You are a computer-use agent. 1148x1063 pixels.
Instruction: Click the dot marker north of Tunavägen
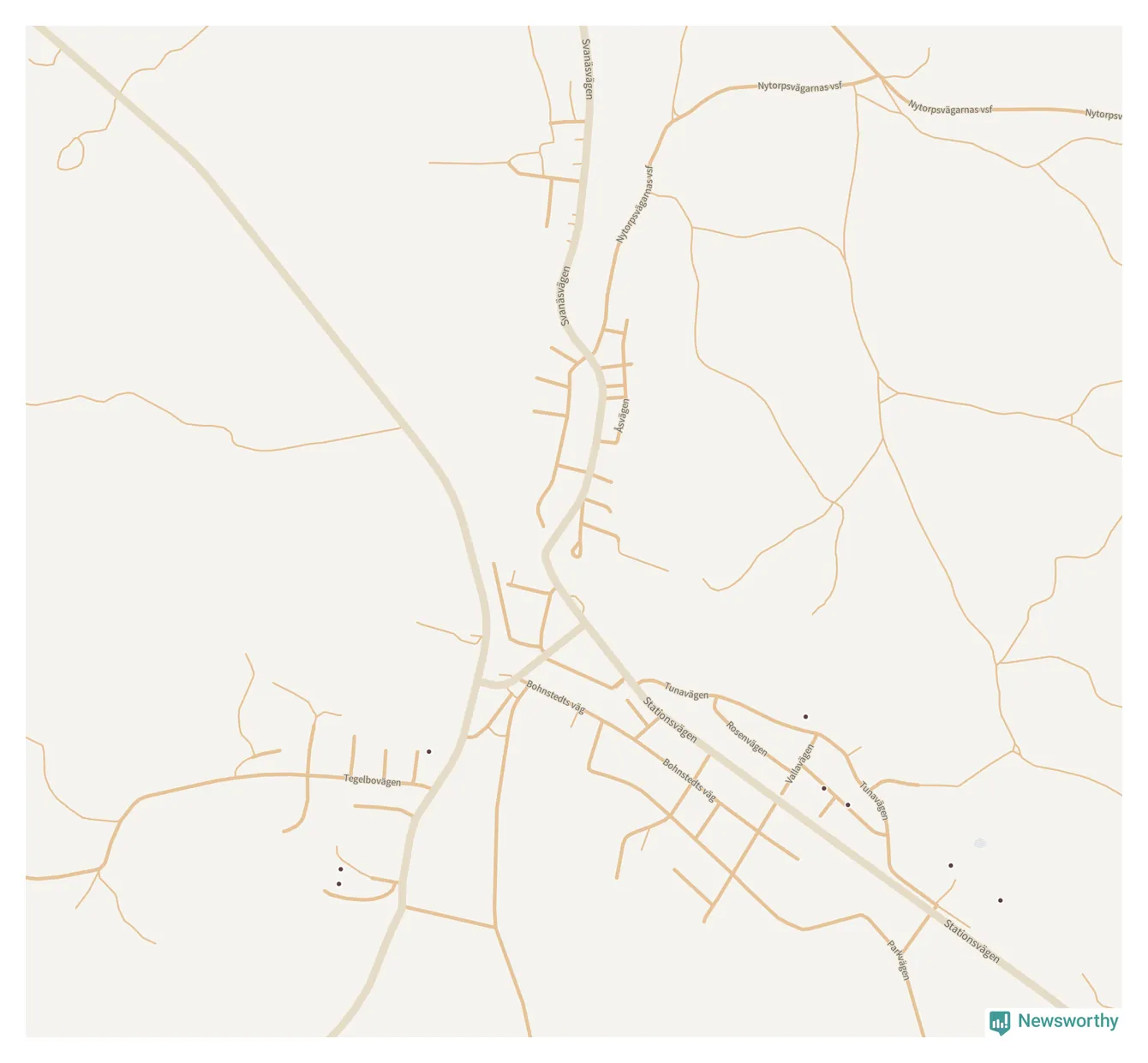pos(805,716)
